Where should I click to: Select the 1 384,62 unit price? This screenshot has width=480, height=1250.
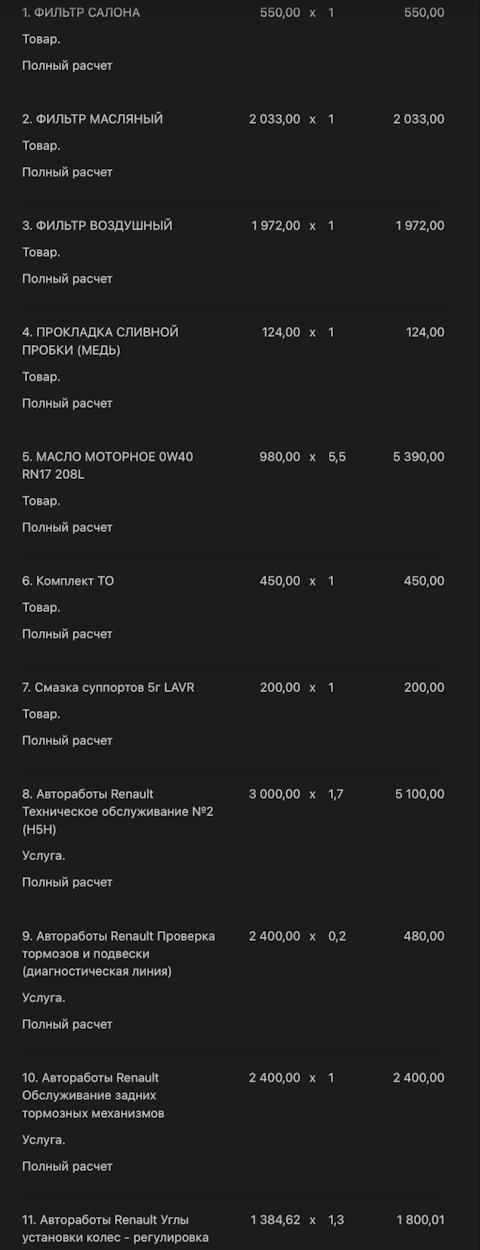click(x=275, y=1220)
